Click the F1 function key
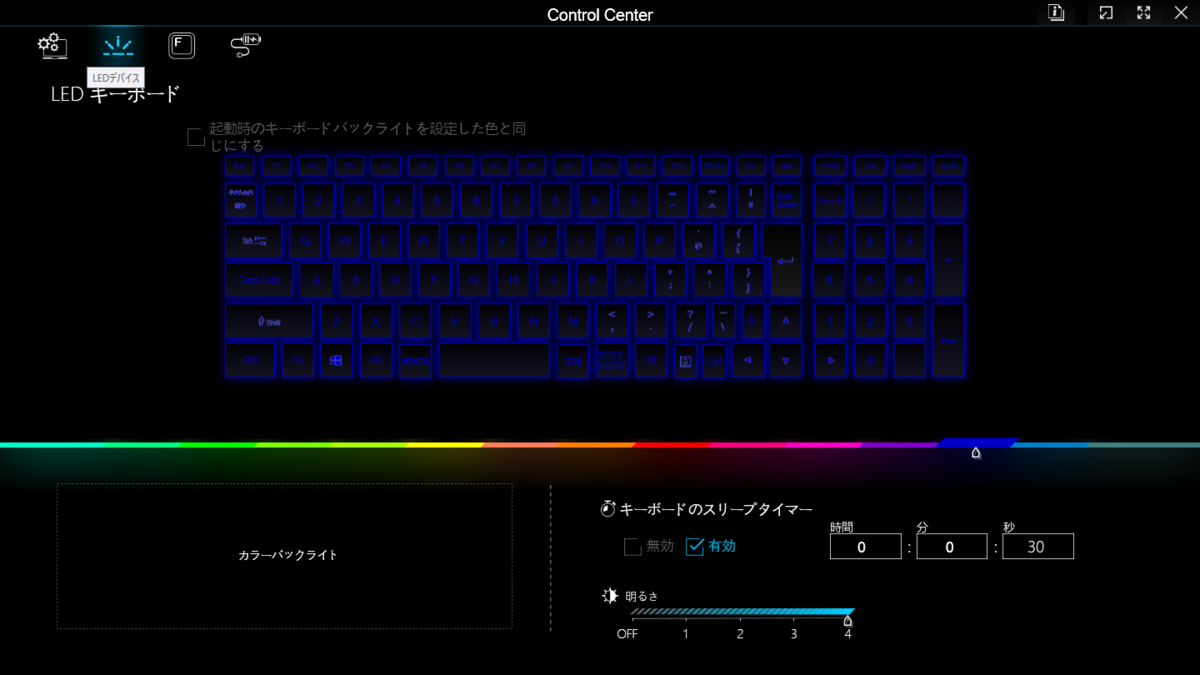1200x675 pixels. pos(277,165)
